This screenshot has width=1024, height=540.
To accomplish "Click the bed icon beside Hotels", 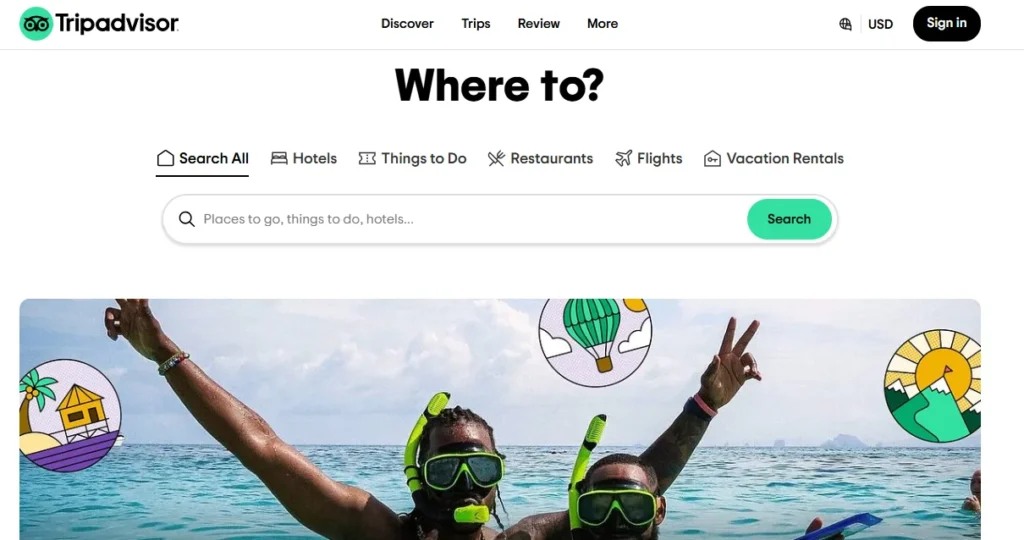I will [x=279, y=159].
